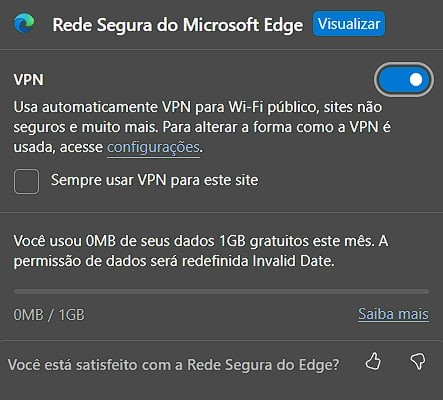Click the Invalid Date reset text
The width and height of the screenshot is (443, 400).
[x=293, y=261]
